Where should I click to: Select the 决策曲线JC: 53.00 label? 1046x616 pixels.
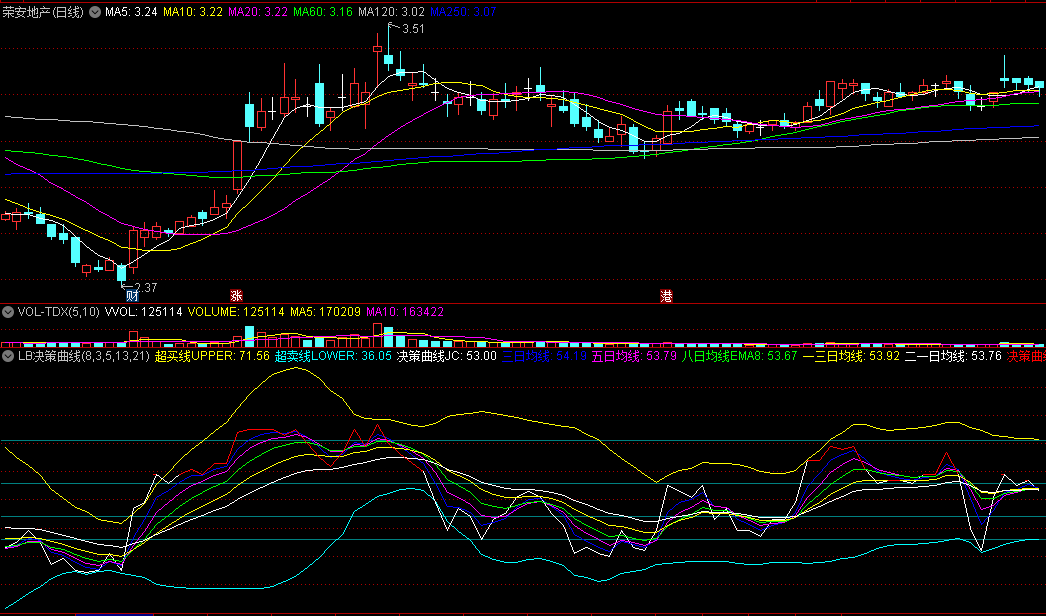click(x=447, y=356)
